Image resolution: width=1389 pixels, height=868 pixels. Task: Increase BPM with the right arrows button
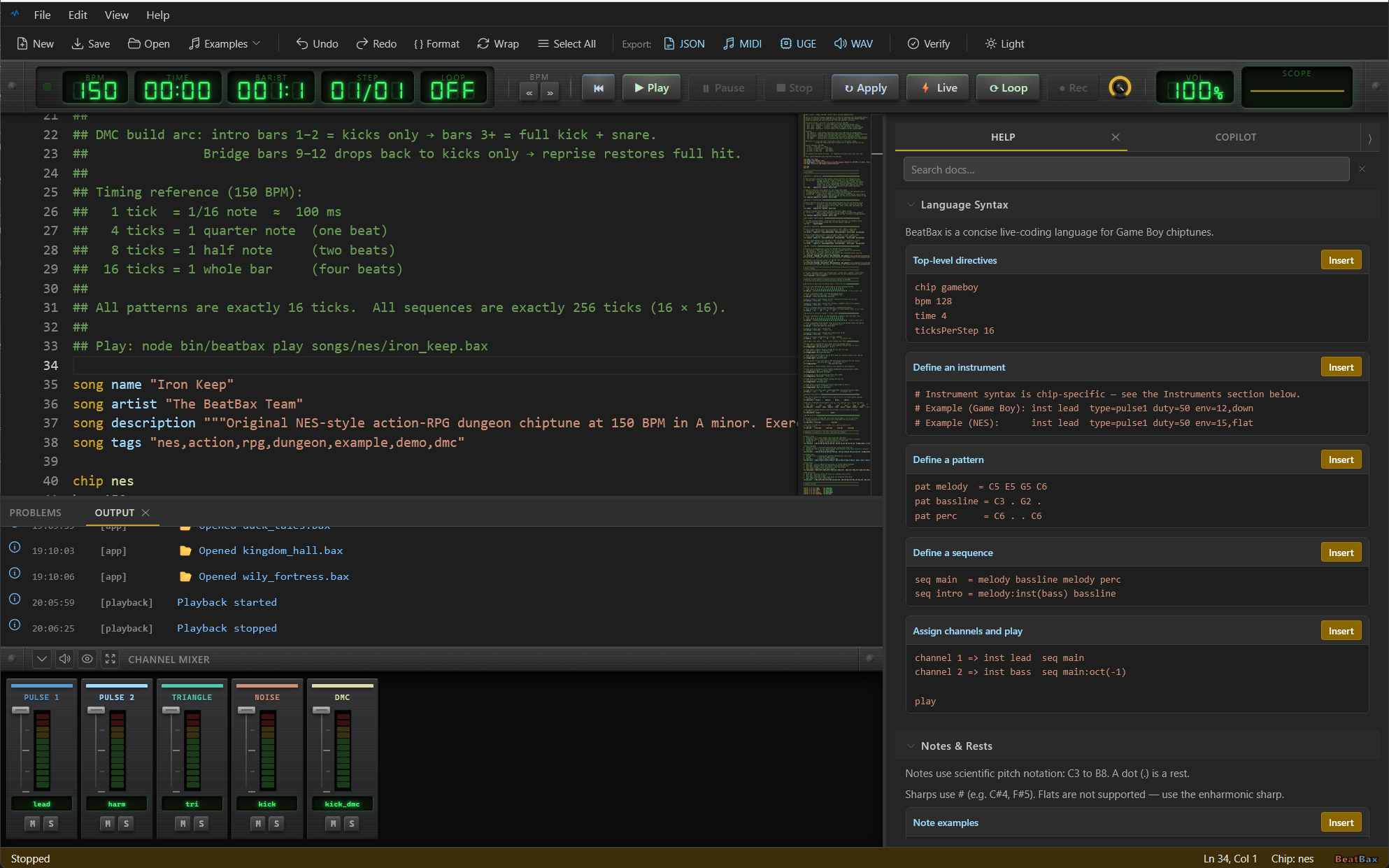click(x=550, y=92)
